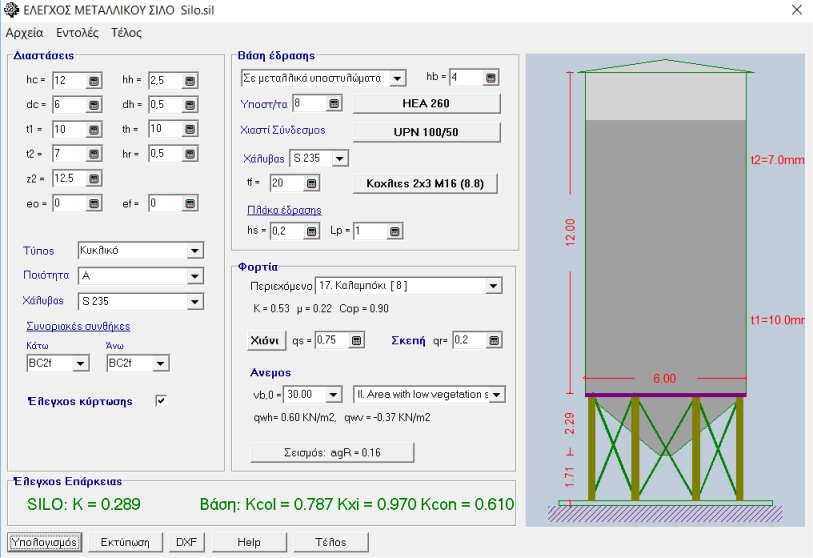Click calculator icon next to Υποστ/τα field
This screenshot has width=813, height=558.
pos(333,103)
